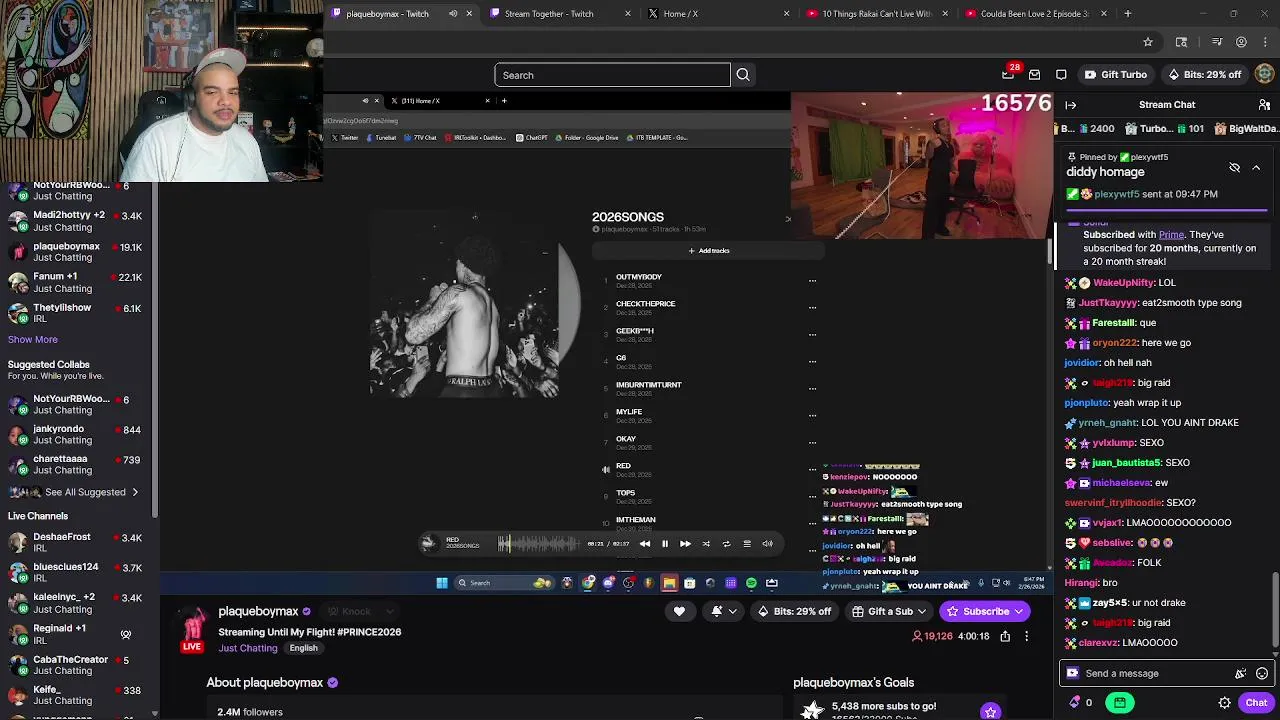Viewport: 1280px width, 720px height.
Task: Open the whispers speech bubble icon
Action: 1061,74
